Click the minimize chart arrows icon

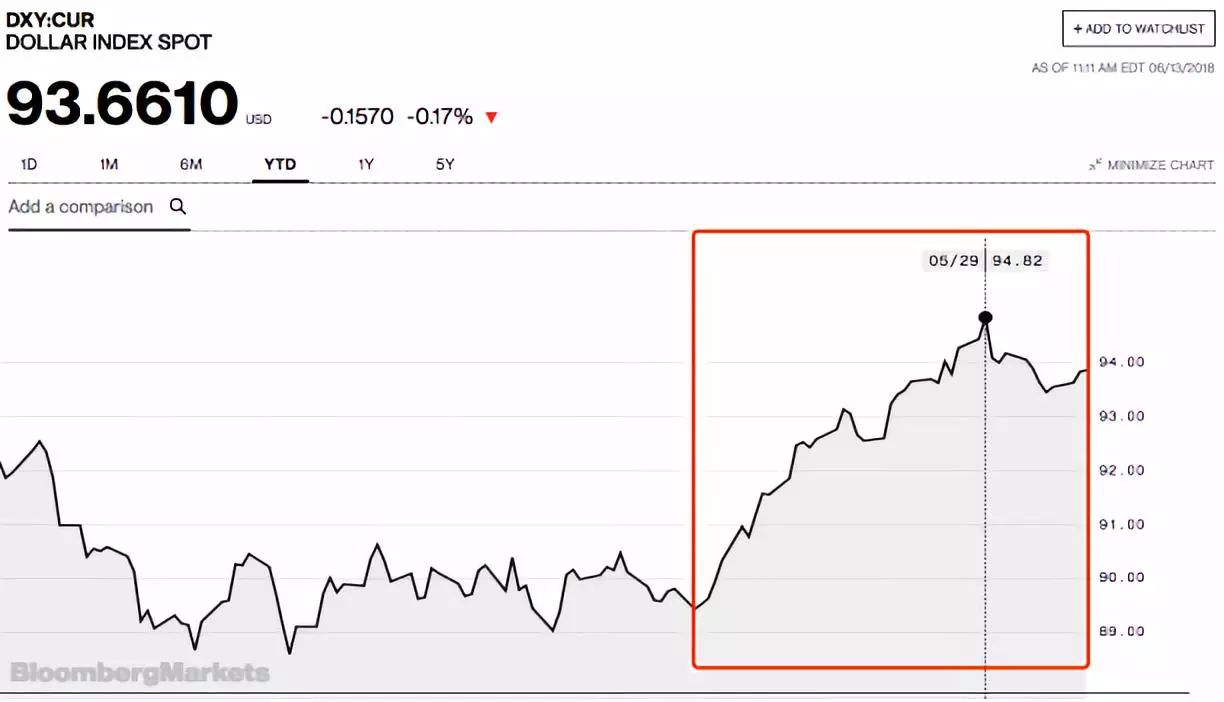pos(1095,165)
